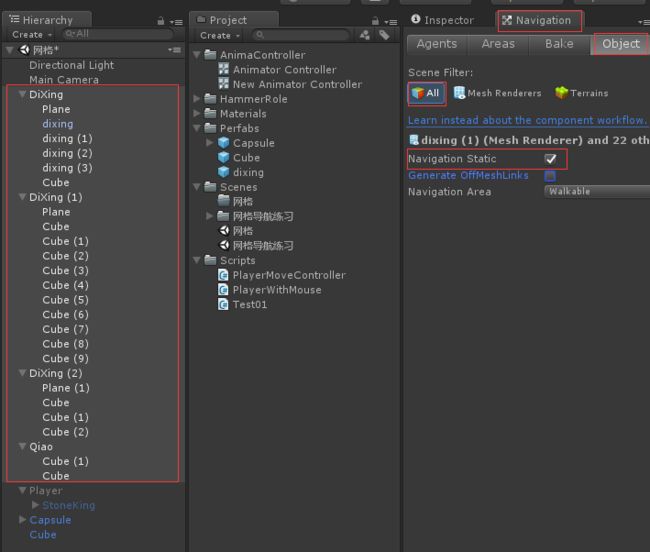
Task: Open the Agents tab in Navigation
Action: coord(437,44)
